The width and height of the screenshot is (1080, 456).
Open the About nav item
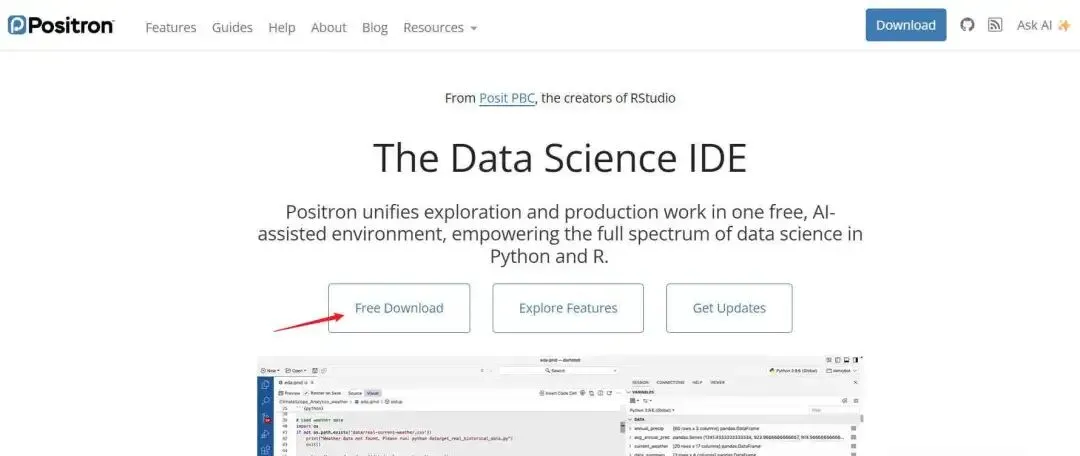pyautogui.click(x=329, y=28)
